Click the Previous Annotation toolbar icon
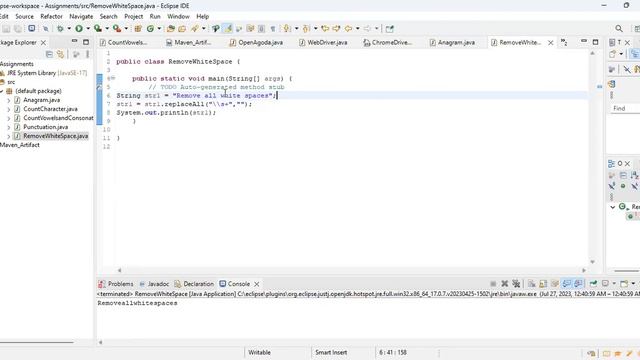Image resolution: width=640 pixels, height=360 pixels. click(306, 29)
